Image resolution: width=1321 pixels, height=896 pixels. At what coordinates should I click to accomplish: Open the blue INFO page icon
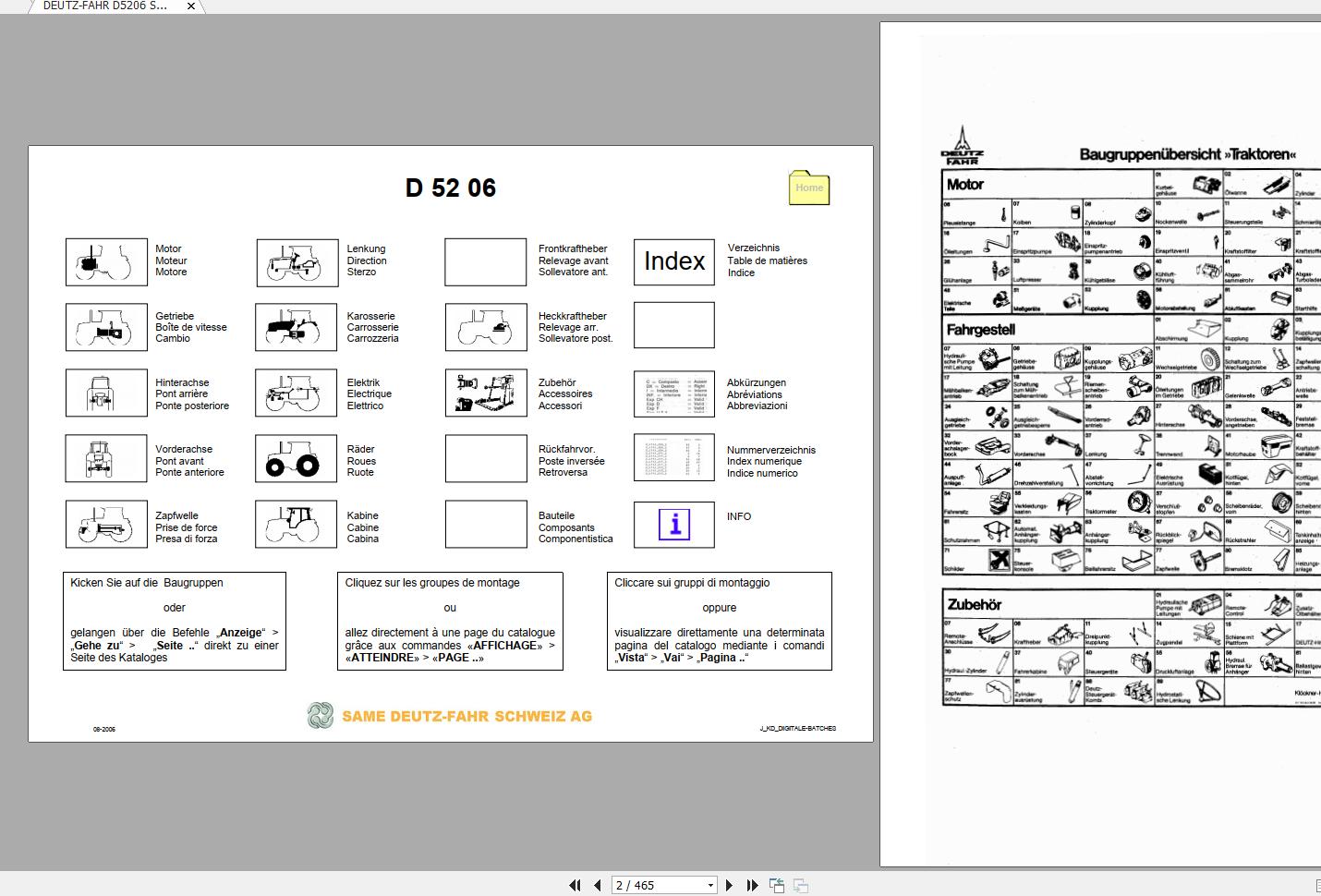tap(673, 524)
